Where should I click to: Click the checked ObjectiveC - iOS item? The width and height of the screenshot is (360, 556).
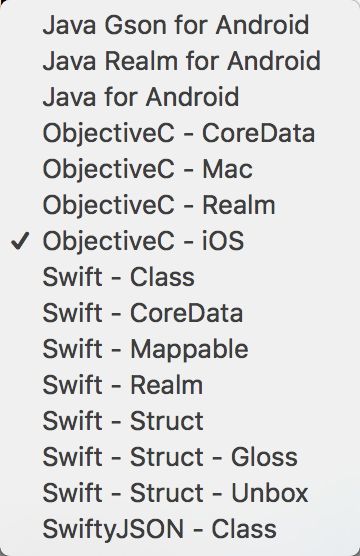pyautogui.click(x=180, y=241)
